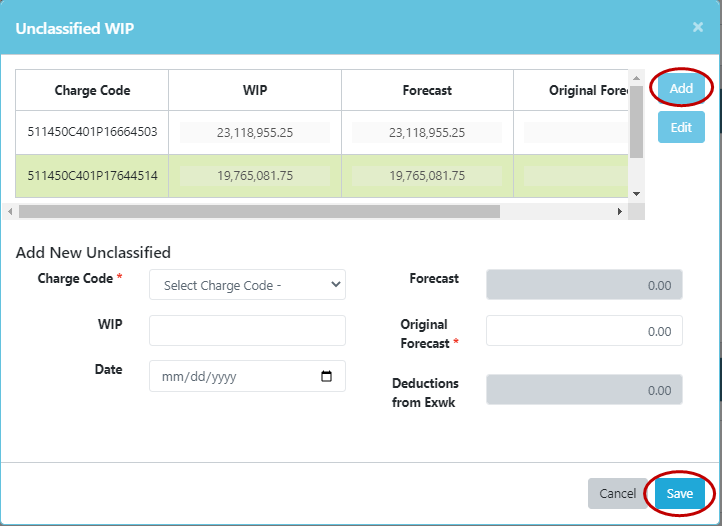
Task: Cancel the dialog
Action: [617, 493]
